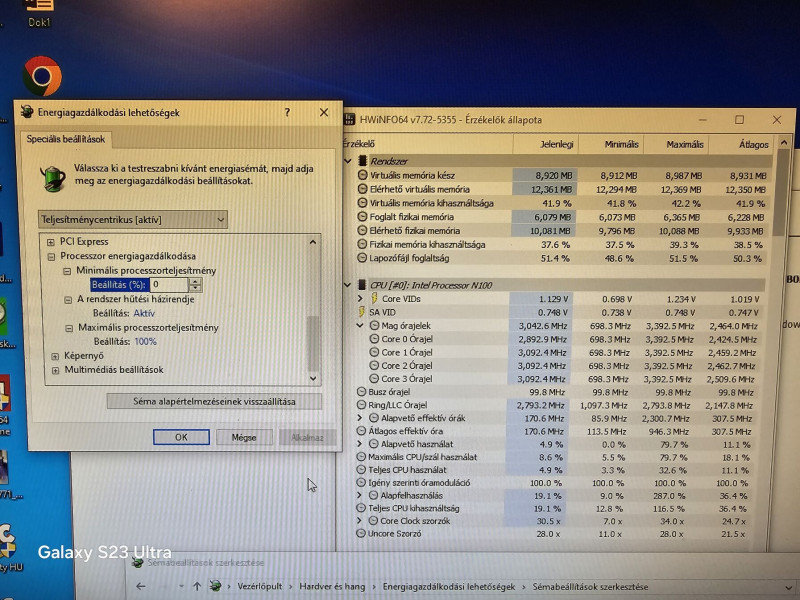Select the Teljes CPU kihasználtság row

coord(555,508)
